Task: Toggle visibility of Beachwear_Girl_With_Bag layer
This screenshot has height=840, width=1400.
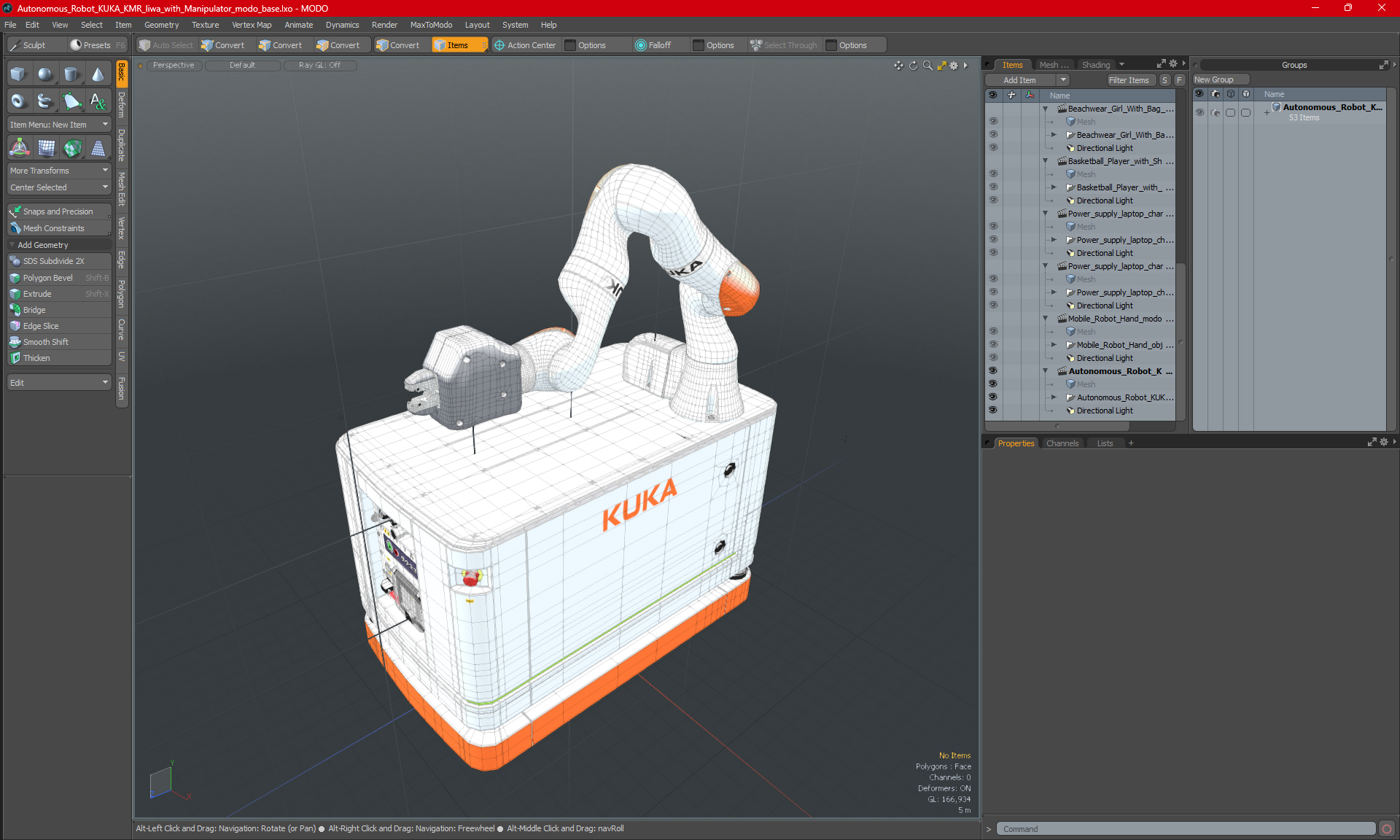Action: [993, 108]
